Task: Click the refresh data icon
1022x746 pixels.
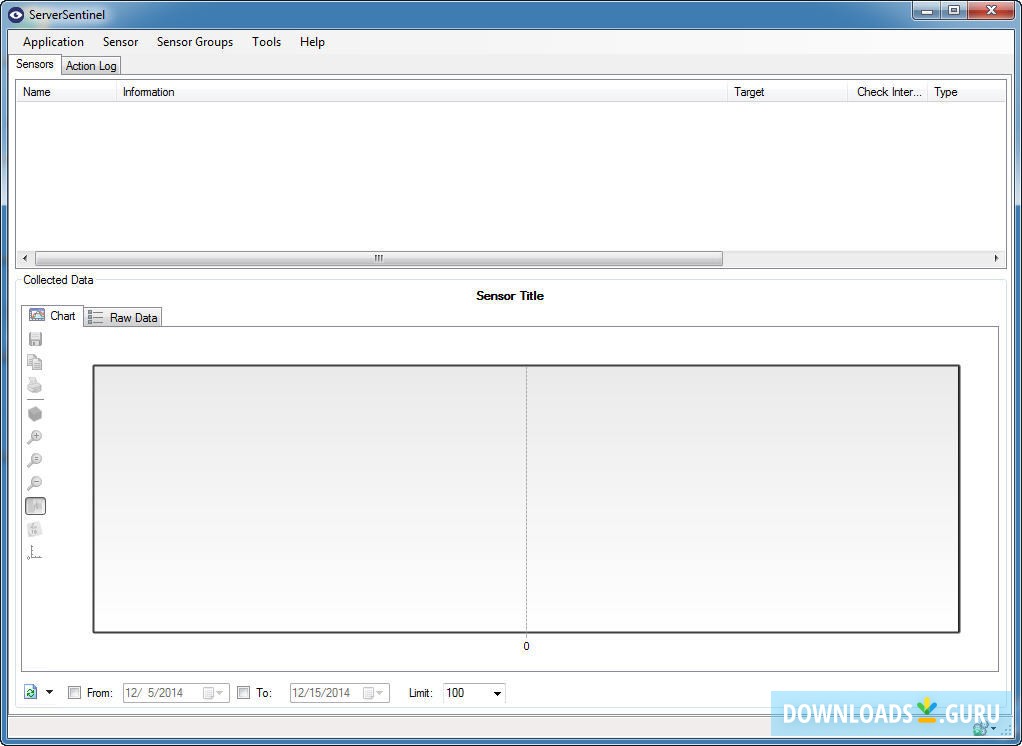Action: pyautogui.click(x=31, y=692)
